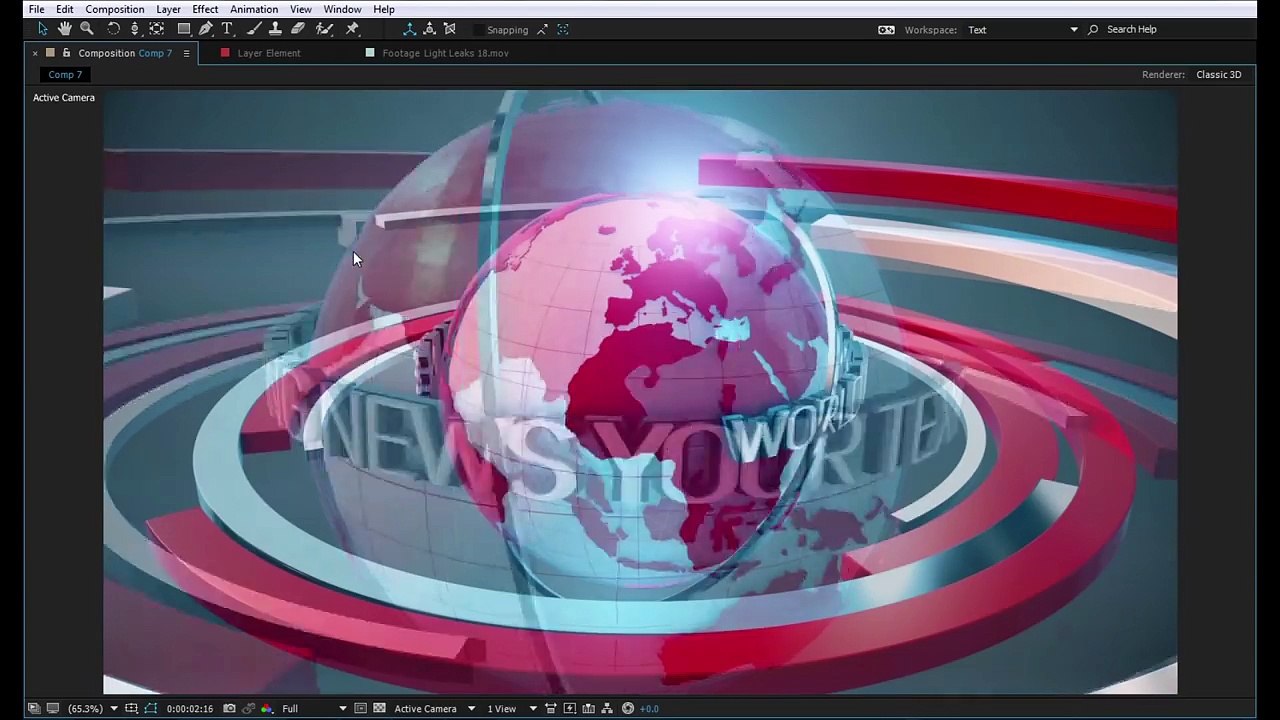Screen dimensions: 1280x720
Task: Toggle snap to extended edges icon
Action: 543,30
